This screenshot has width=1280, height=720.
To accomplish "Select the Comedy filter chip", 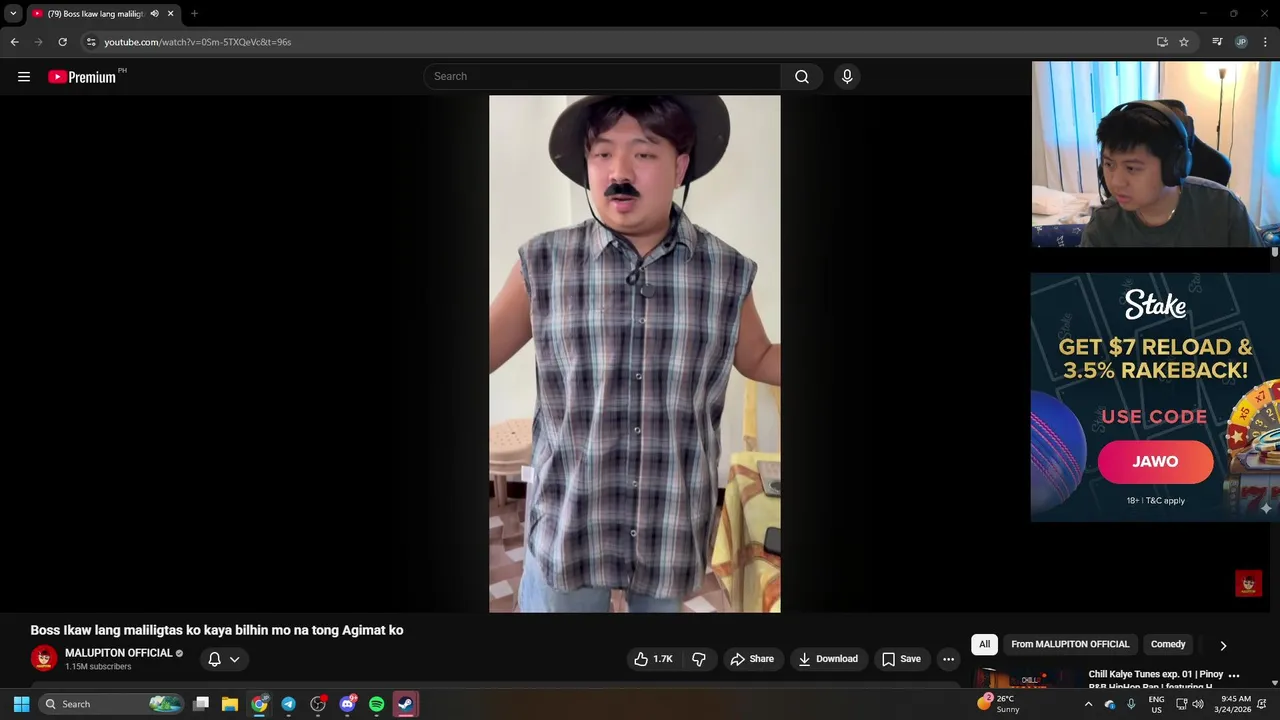I will 1168,645.
